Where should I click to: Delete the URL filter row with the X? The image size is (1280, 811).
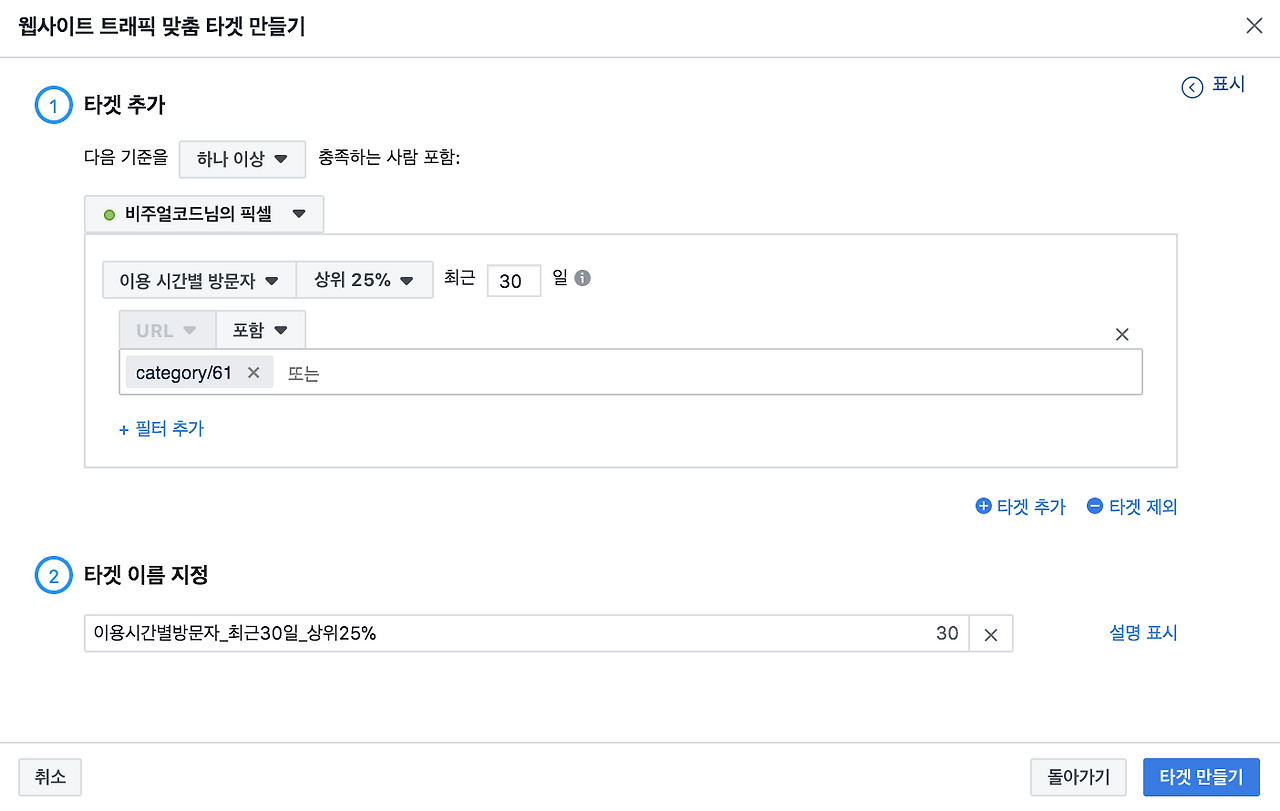tap(1122, 334)
